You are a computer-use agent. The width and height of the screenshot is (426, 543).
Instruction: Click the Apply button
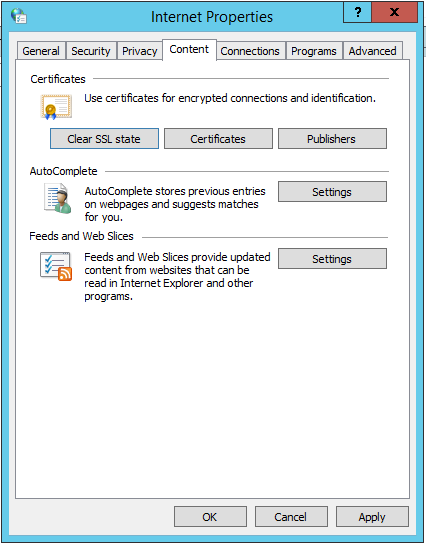pyautogui.click(x=372, y=517)
